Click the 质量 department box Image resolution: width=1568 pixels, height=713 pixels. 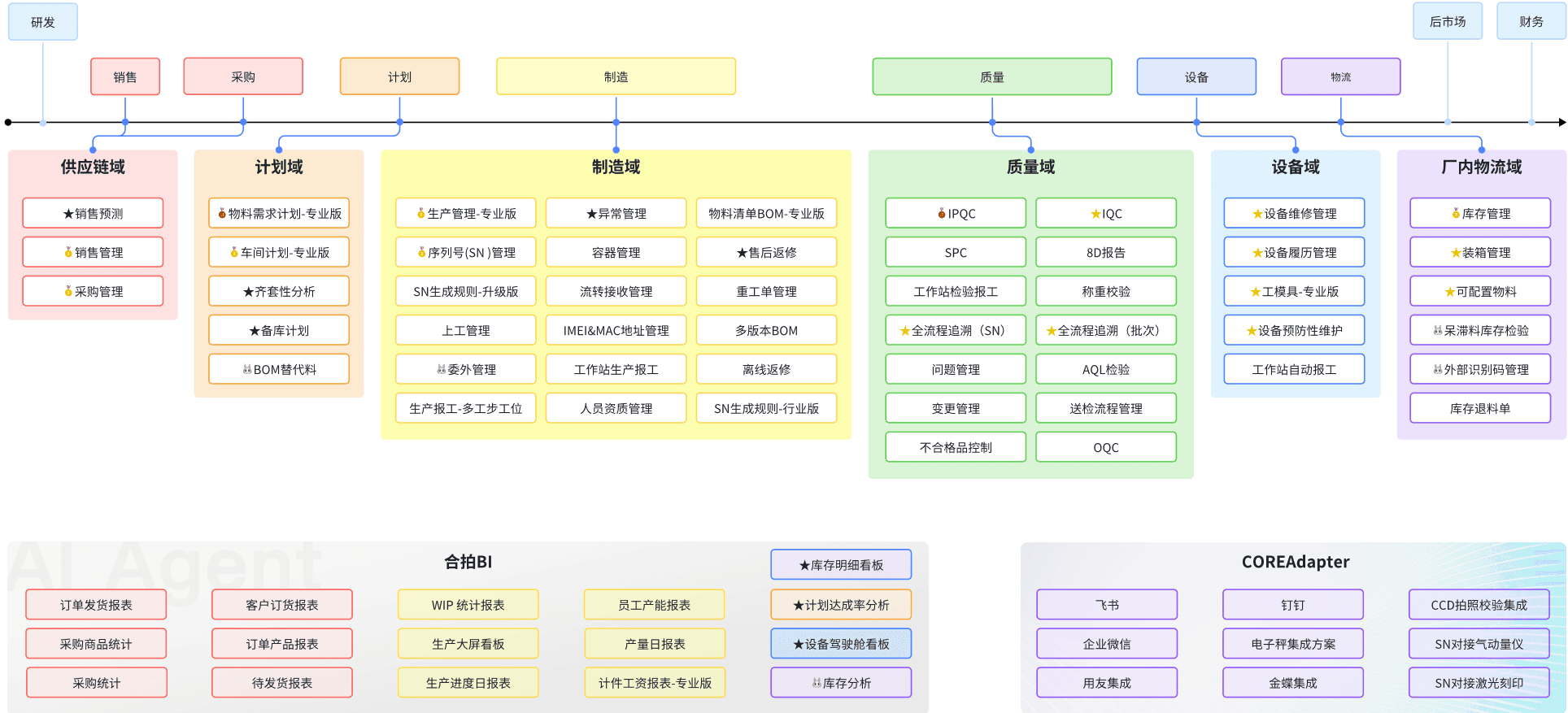991,76
